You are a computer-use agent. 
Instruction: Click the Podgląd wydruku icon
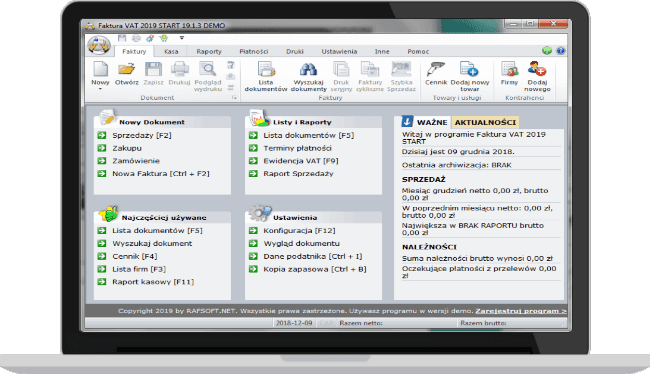208,69
